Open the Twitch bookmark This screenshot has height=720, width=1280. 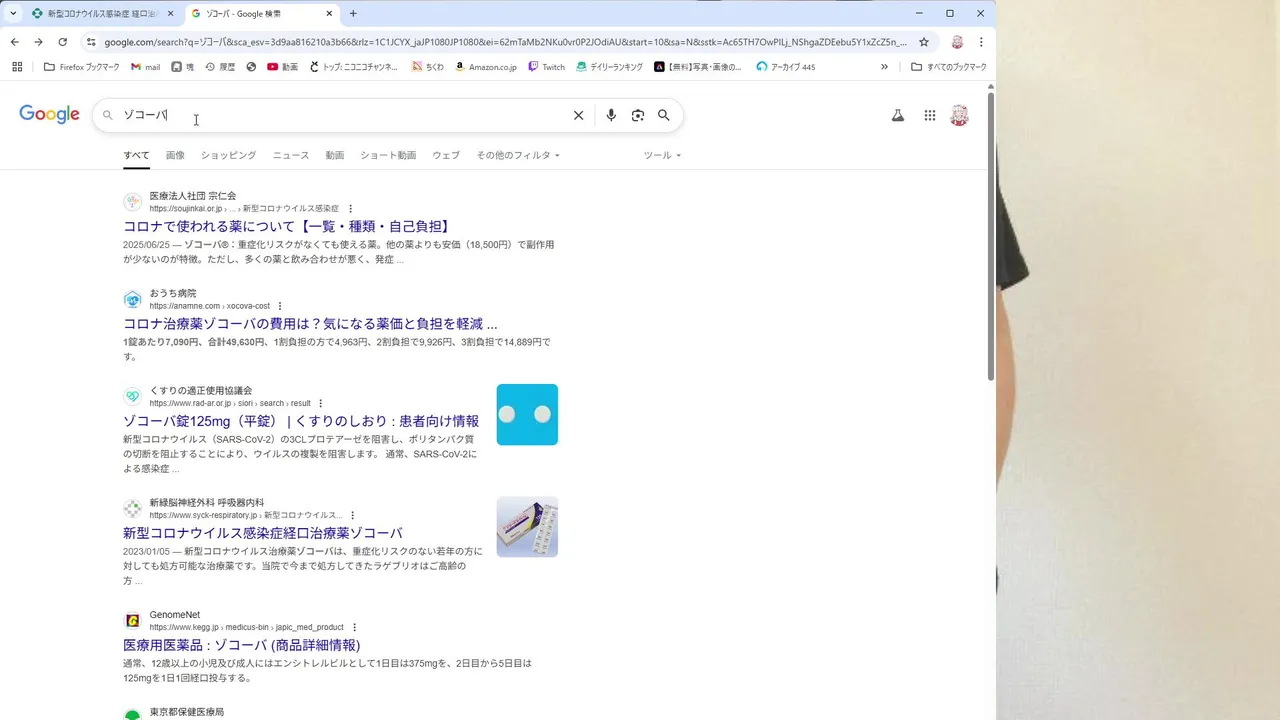(547, 67)
